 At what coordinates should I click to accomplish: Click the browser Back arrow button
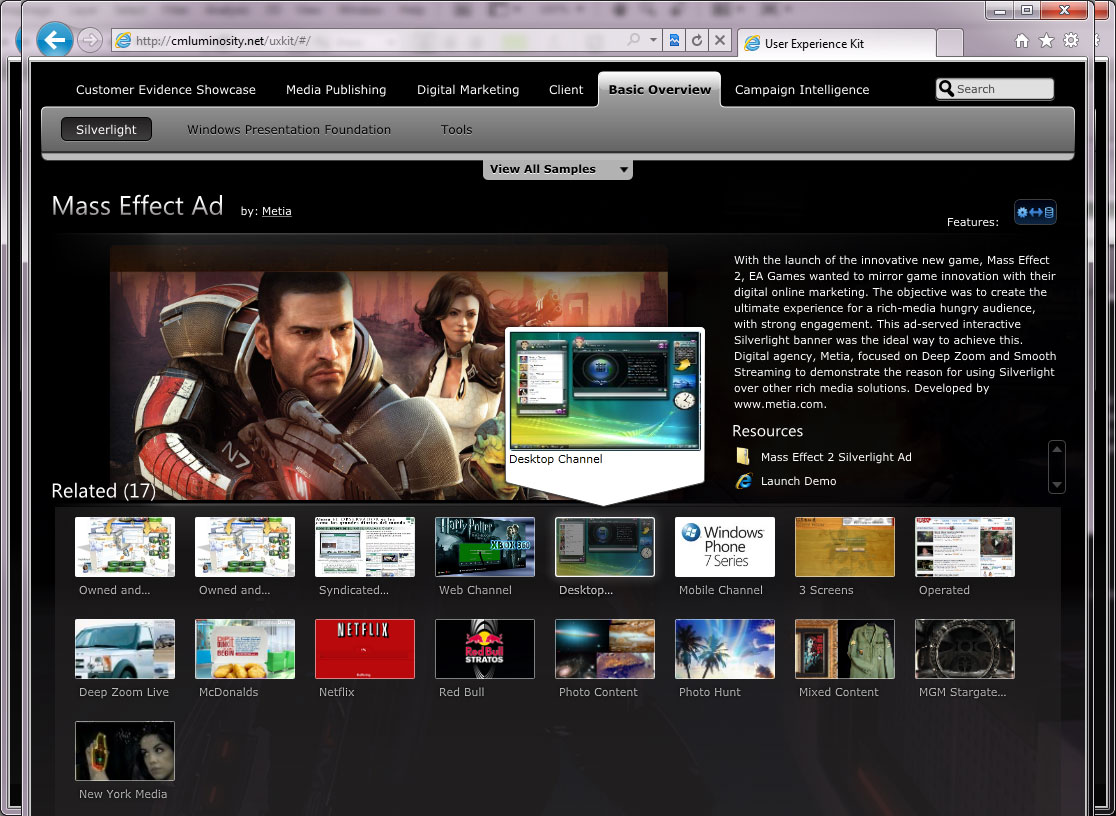(55, 40)
